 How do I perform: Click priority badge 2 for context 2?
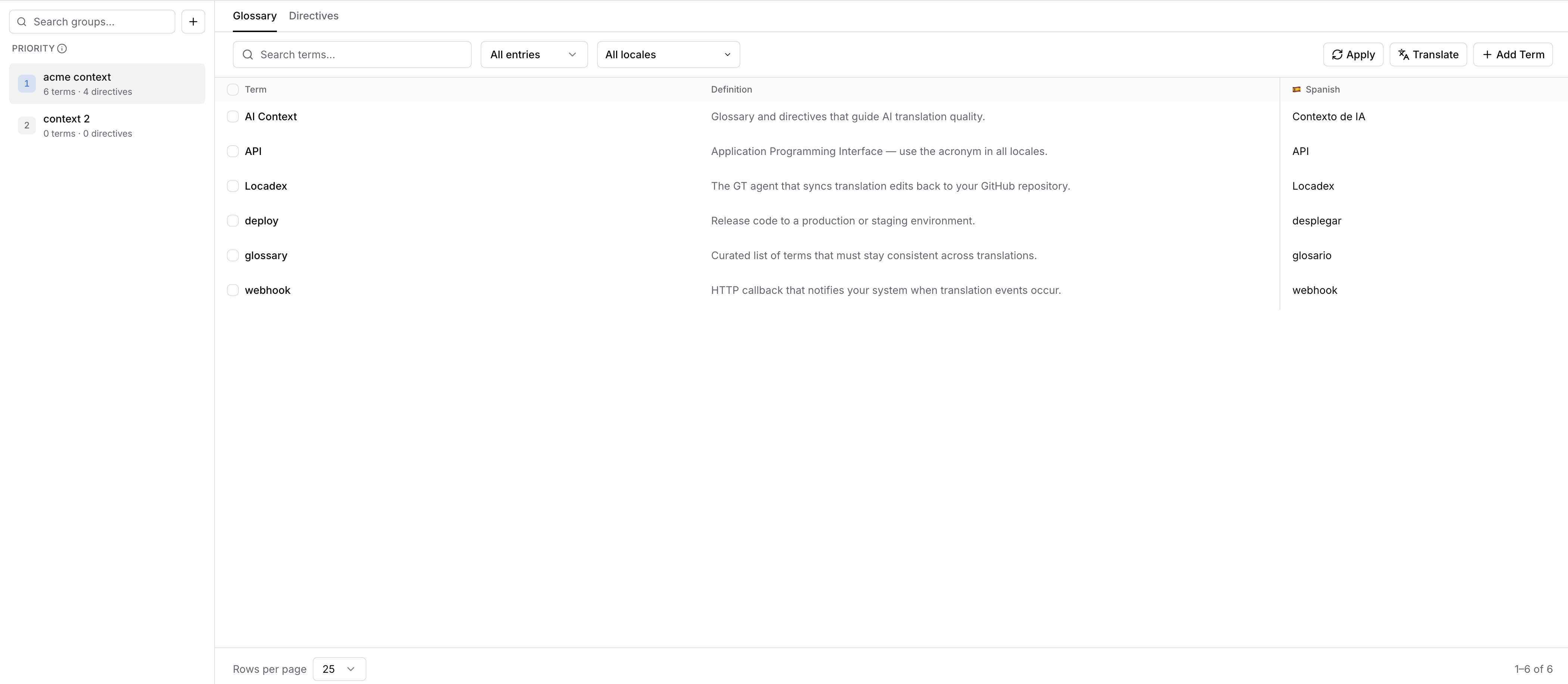(x=27, y=125)
